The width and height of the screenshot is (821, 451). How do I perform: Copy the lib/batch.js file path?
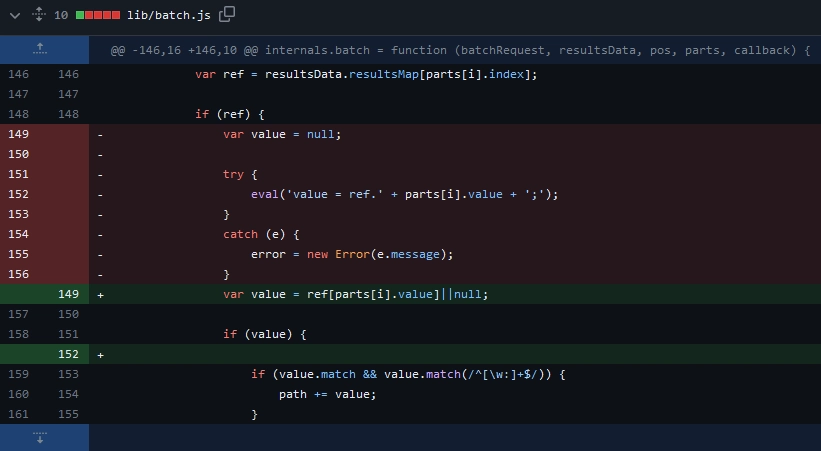227,14
